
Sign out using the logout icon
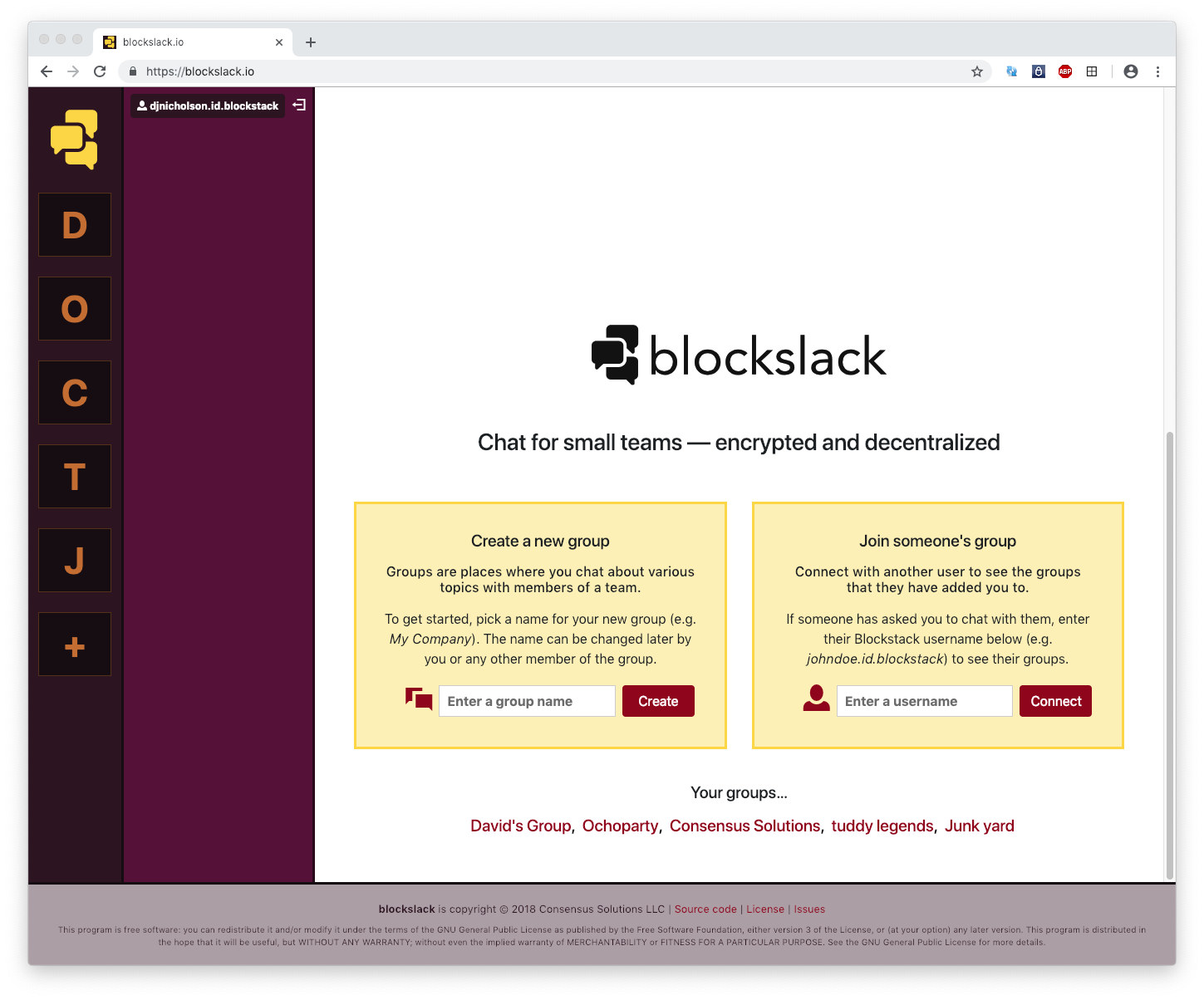pos(299,105)
